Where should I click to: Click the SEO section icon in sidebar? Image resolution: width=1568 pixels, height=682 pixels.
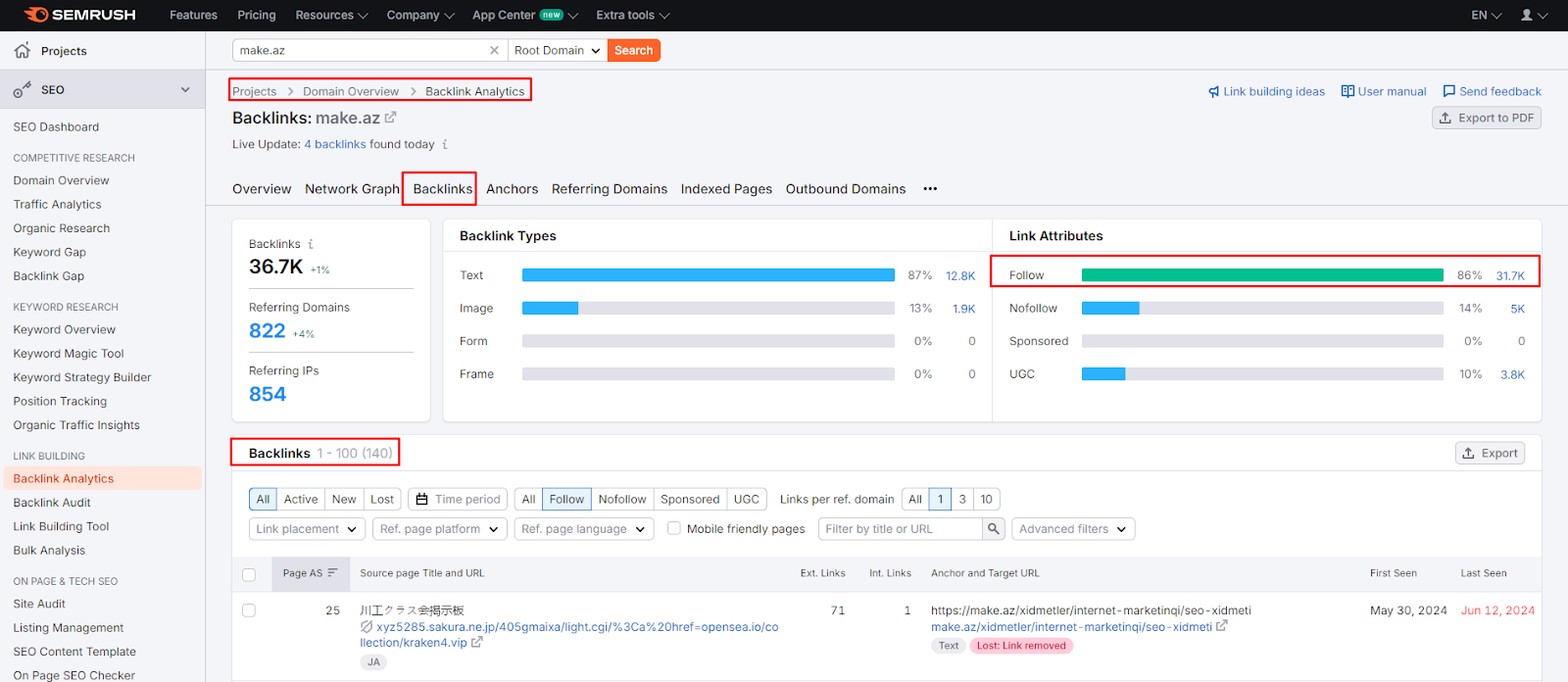(23, 89)
